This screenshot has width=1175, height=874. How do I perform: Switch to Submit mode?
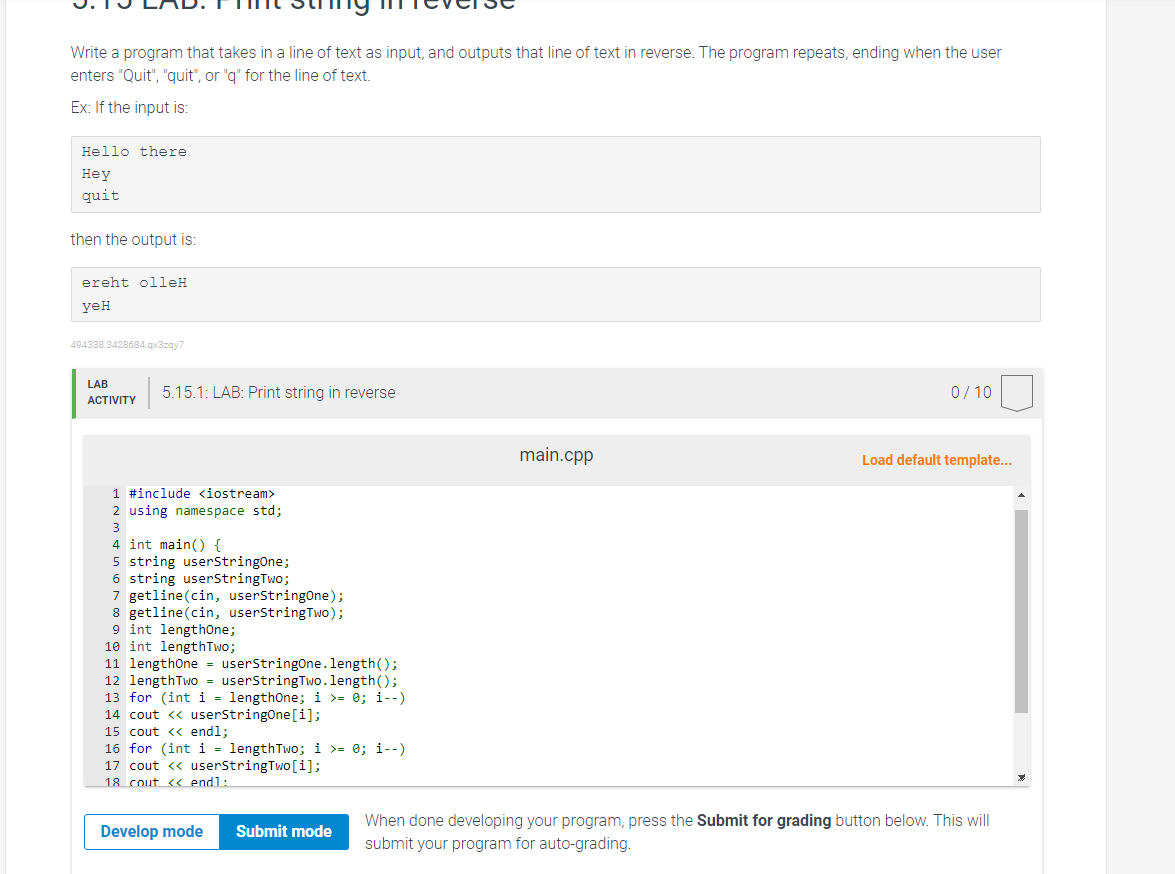(283, 831)
